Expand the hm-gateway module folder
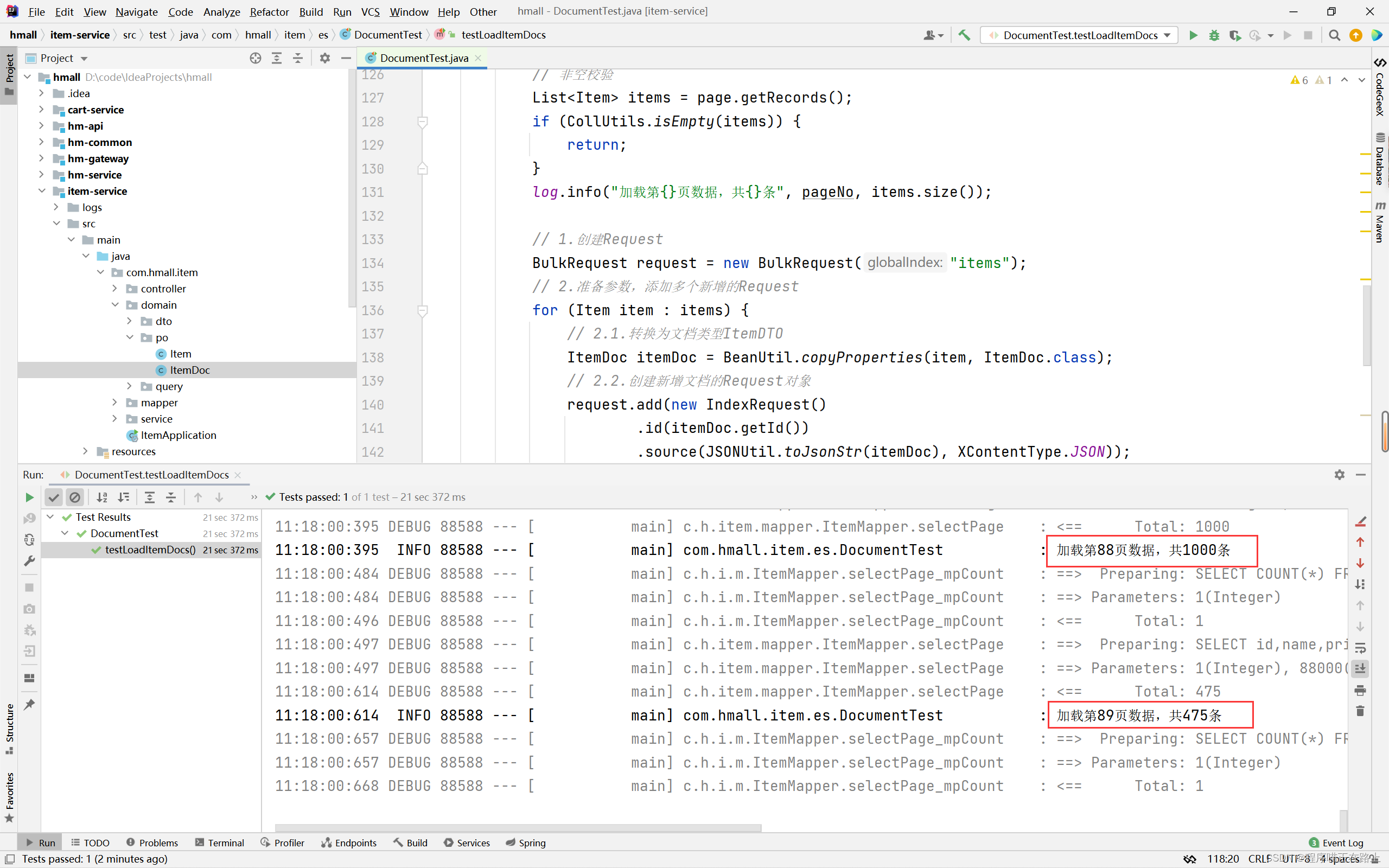Screen dimensions: 1389x868 [41, 158]
